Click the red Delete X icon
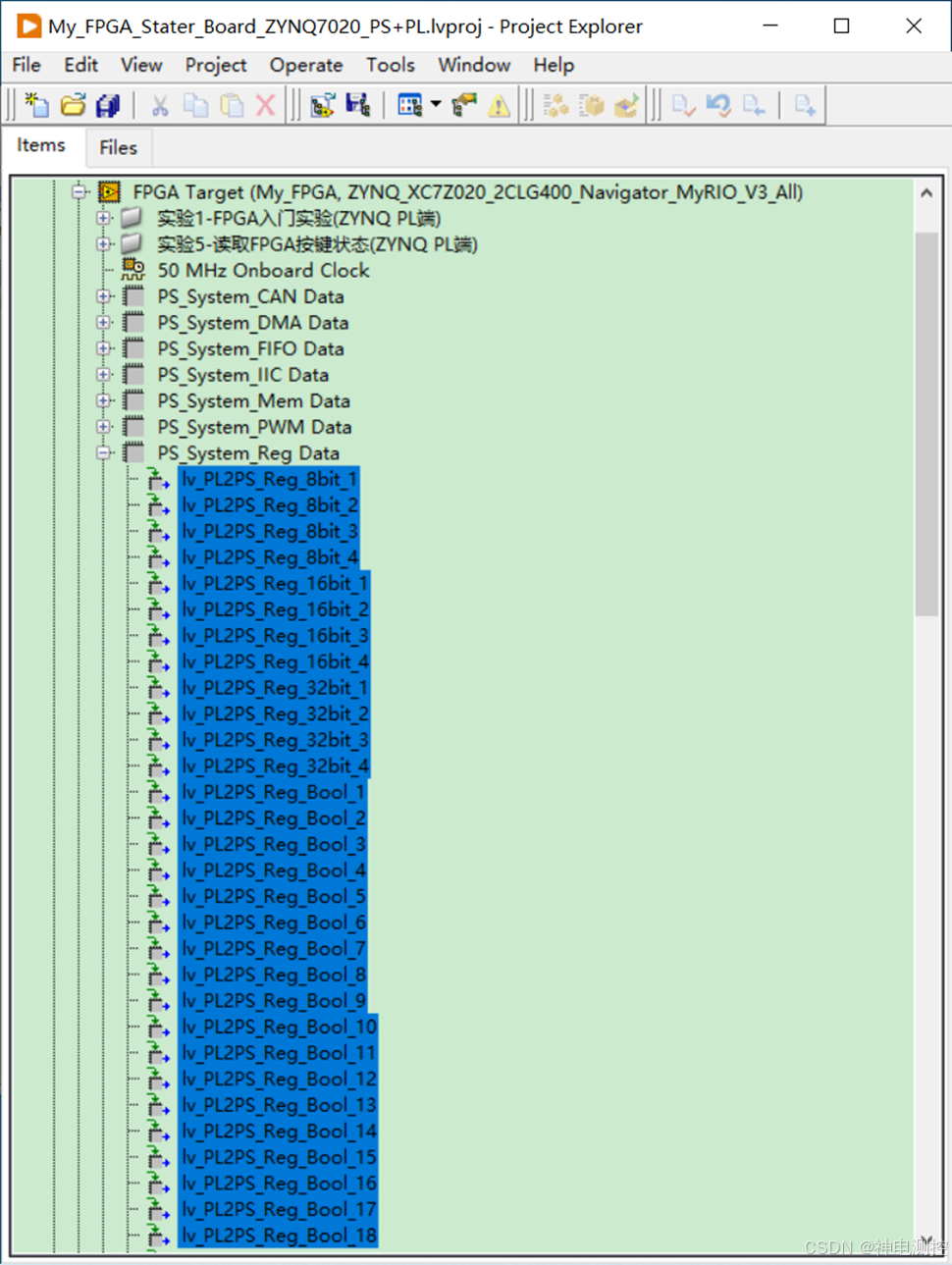The image size is (952, 1265). click(265, 105)
